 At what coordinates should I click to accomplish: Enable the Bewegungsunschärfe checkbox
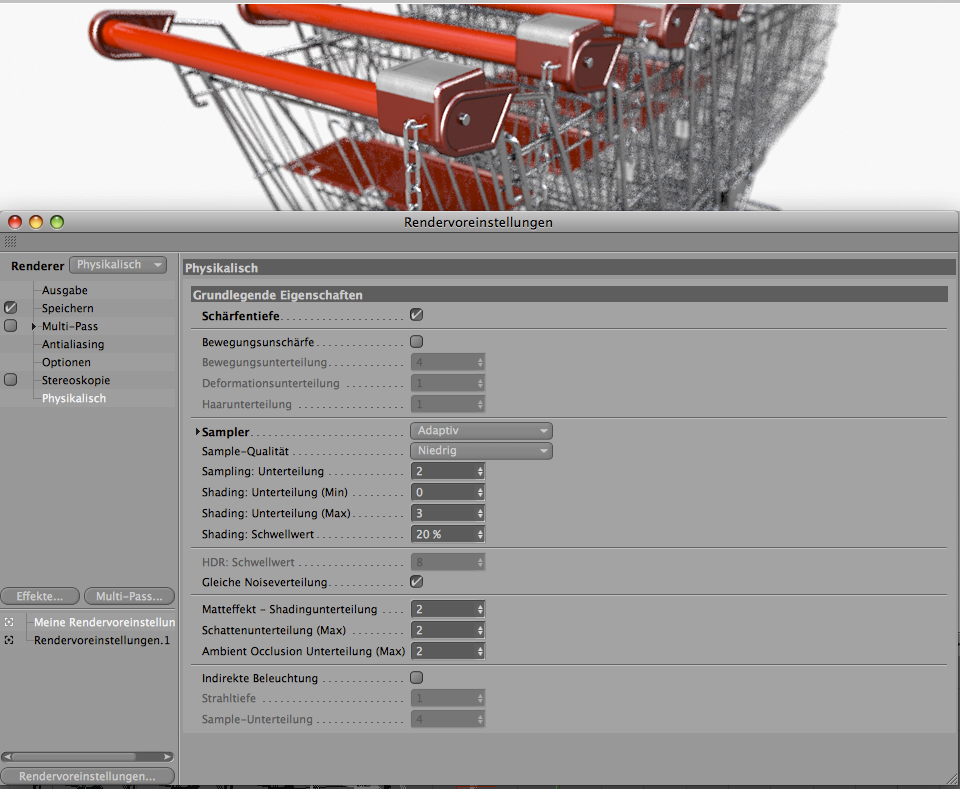click(x=416, y=342)
